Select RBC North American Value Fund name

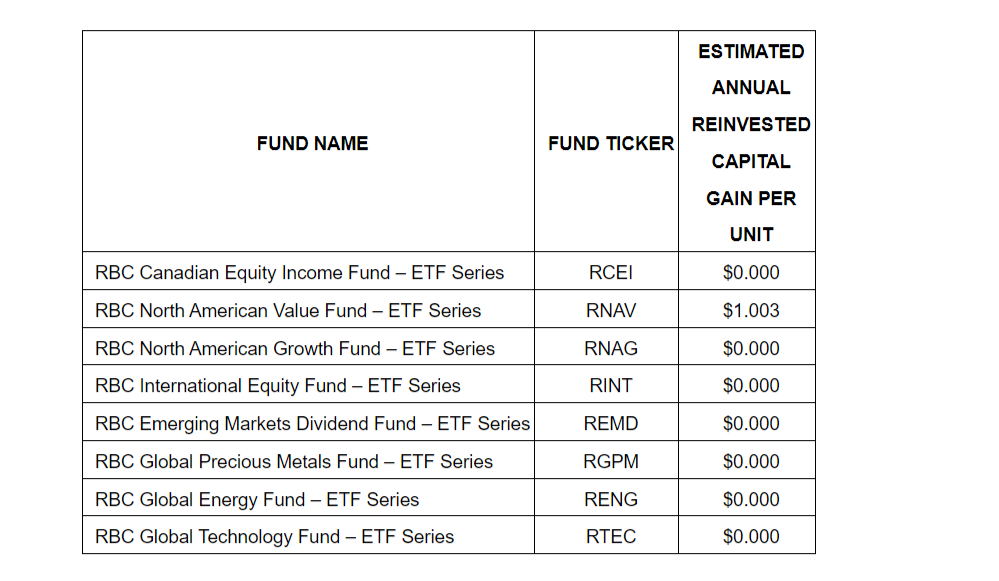point(288,310)
